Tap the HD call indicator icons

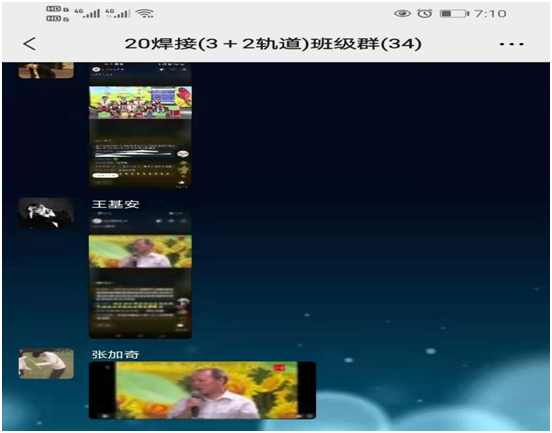[x=57, y=14]
